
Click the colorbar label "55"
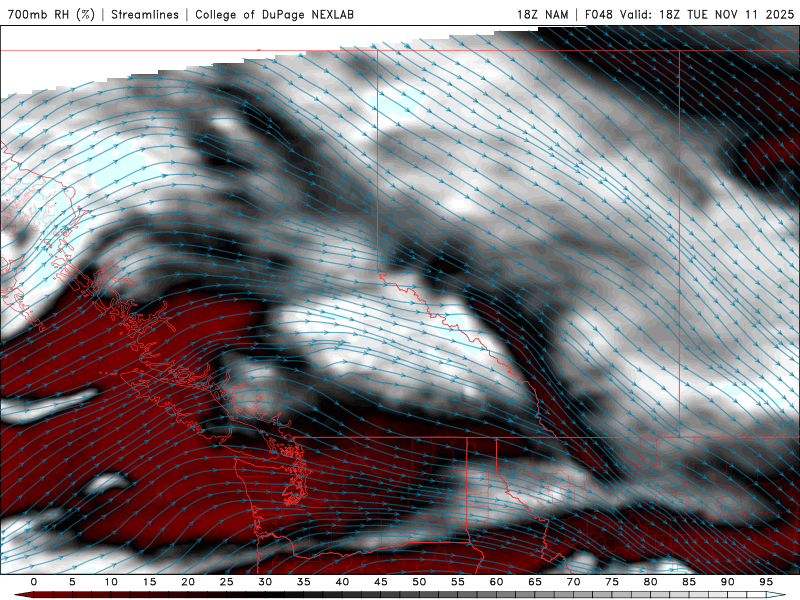[458, 582]
